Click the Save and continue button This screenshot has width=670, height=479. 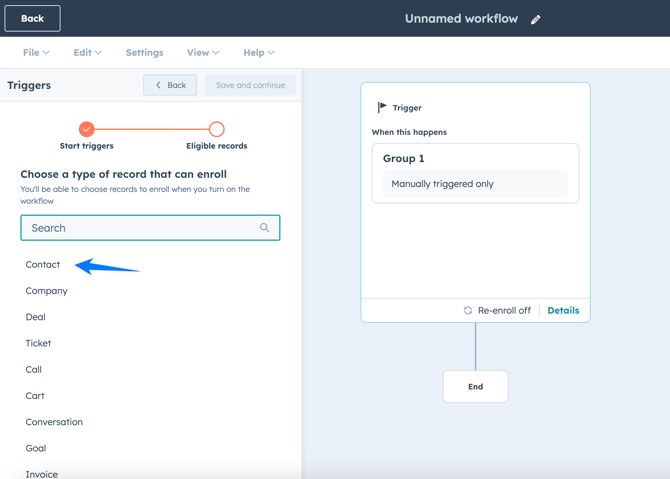(250, 85)
